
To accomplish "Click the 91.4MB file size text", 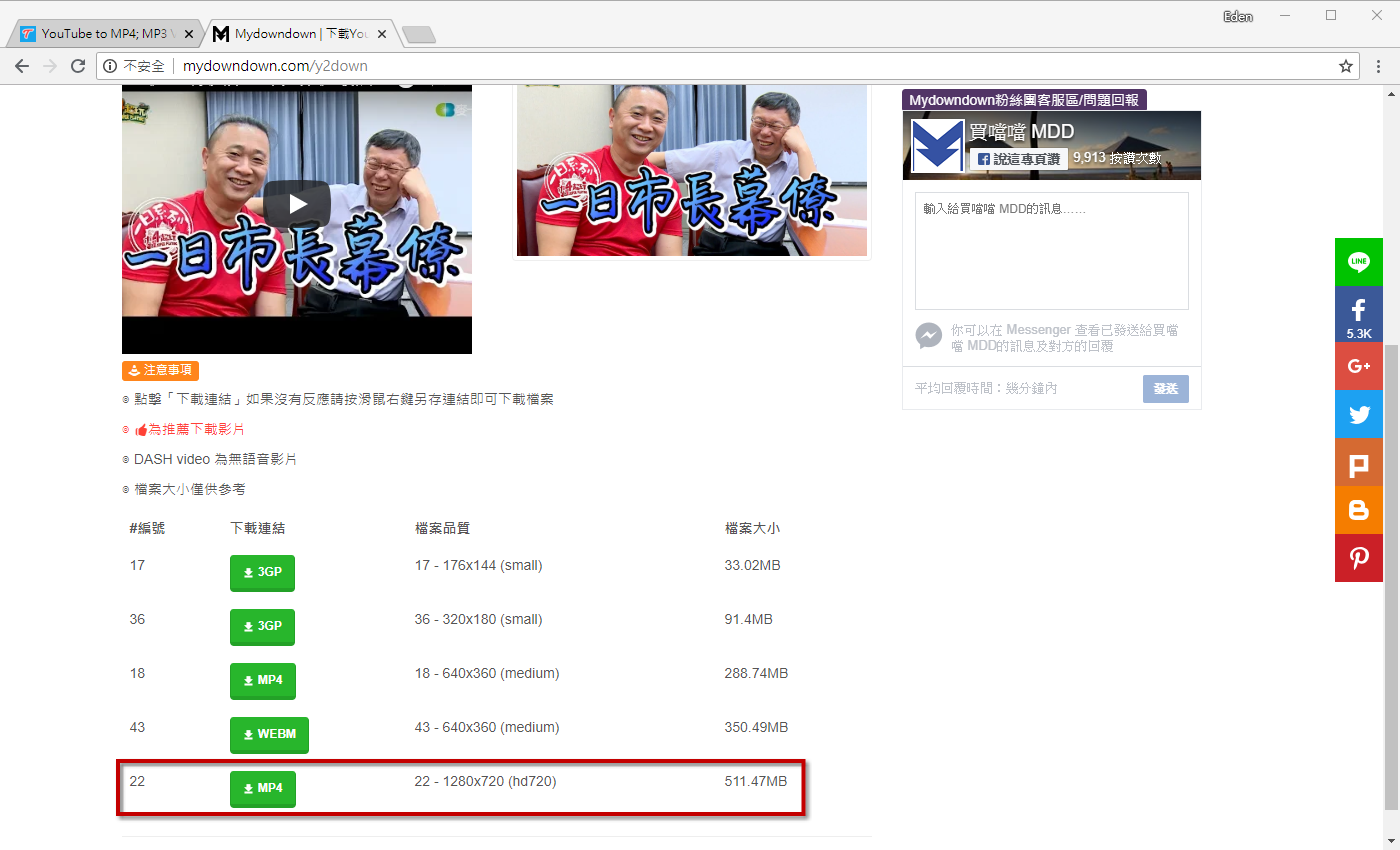I will coord(748,619).
